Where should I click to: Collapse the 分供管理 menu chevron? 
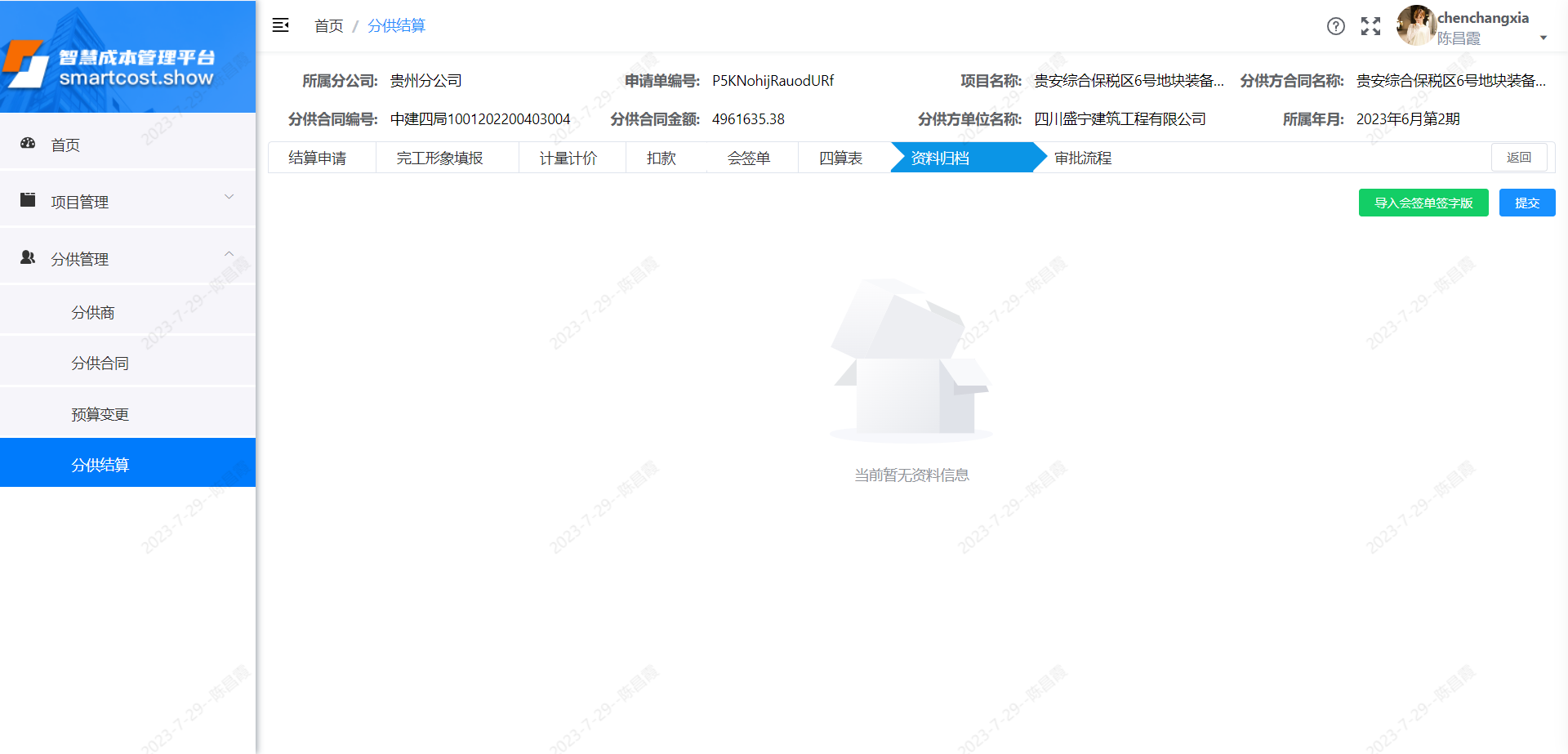[x=229, y=254]
